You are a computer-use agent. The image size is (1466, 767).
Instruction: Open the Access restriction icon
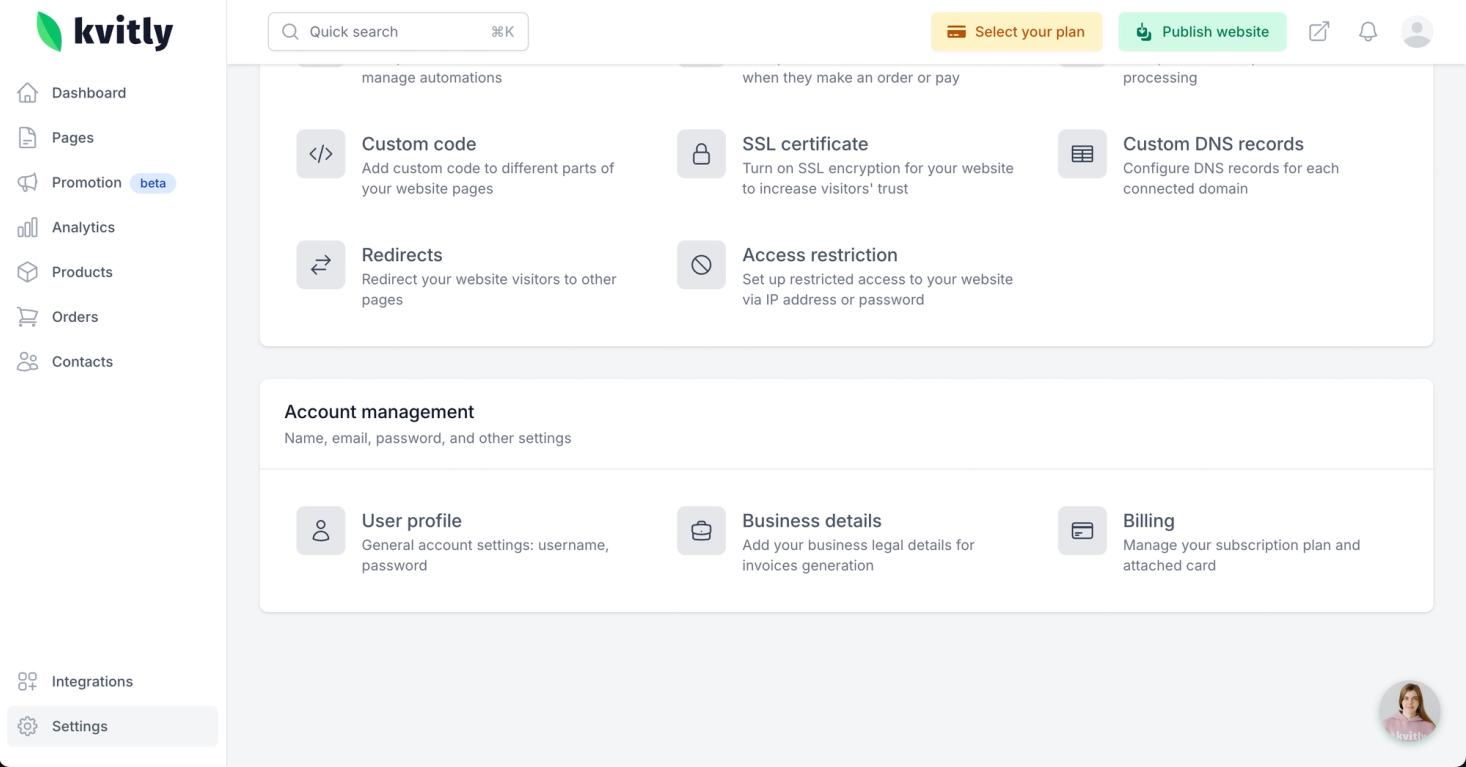click(701, 265)
